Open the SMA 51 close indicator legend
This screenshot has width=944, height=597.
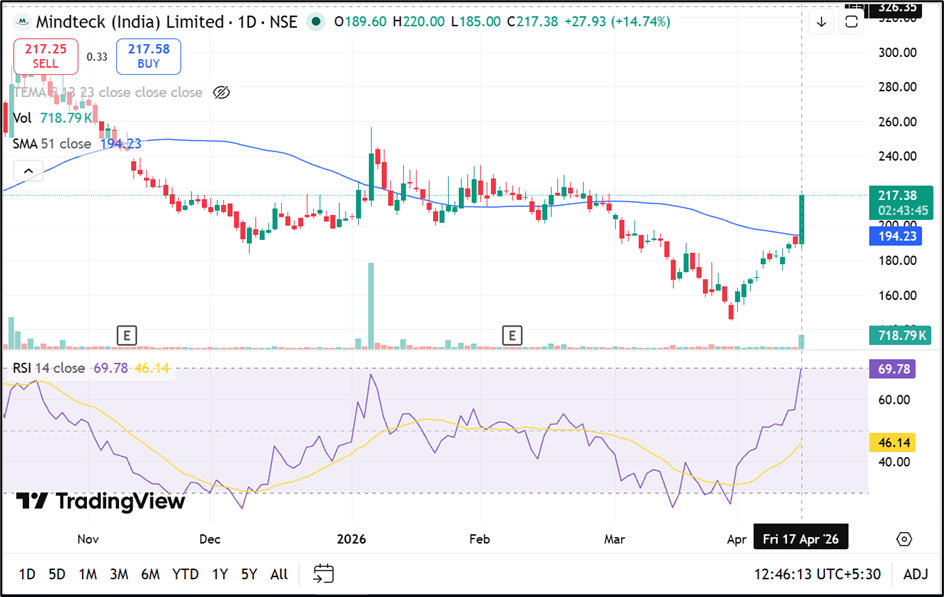click(x=52, y=143)
